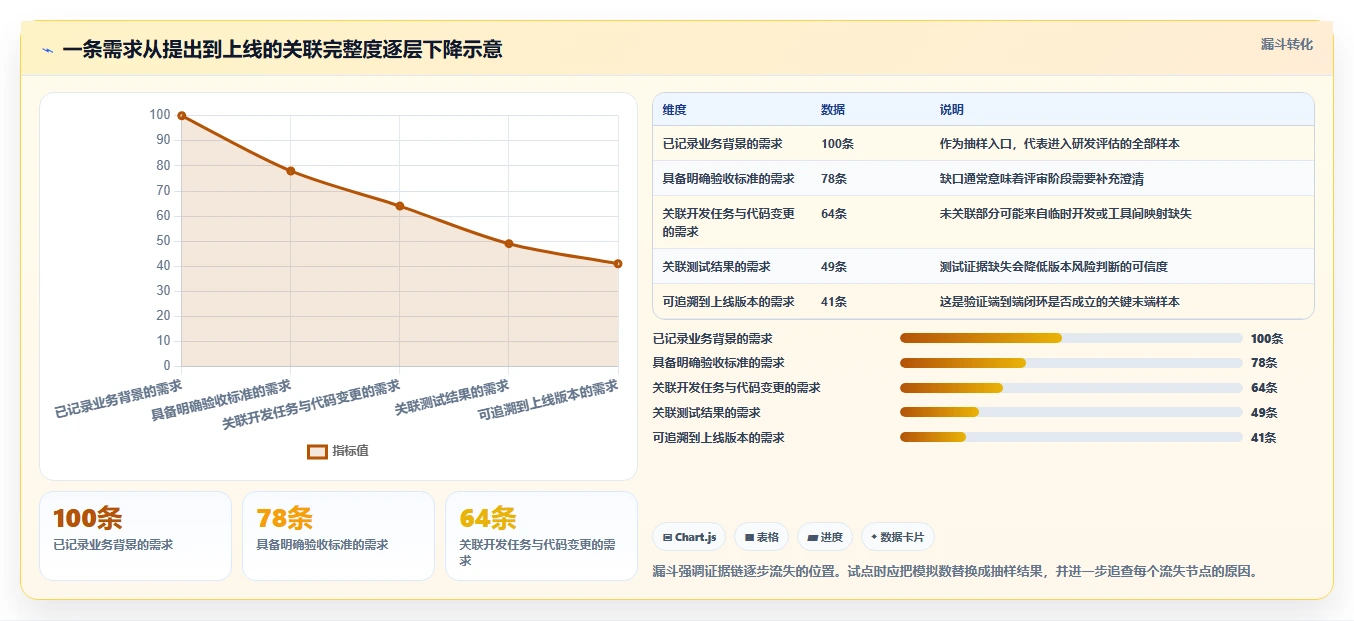Click the 进度 tag chip
Image resolution: width=1354 pixels, height=621 pixels.
point(825,537)
